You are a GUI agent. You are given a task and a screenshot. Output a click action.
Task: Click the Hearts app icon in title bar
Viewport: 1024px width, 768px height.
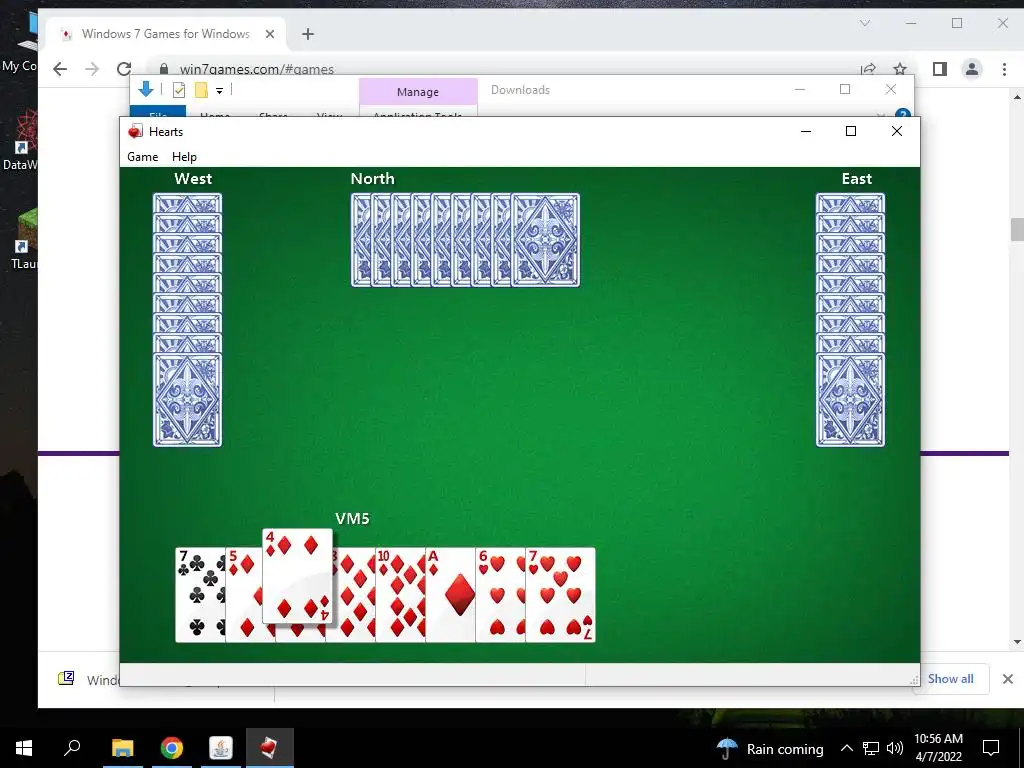135,131
